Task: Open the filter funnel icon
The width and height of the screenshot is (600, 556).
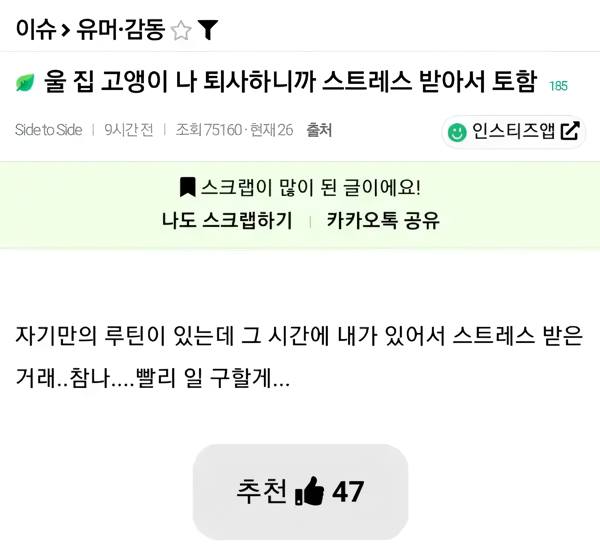Action: tap(208, 31)
